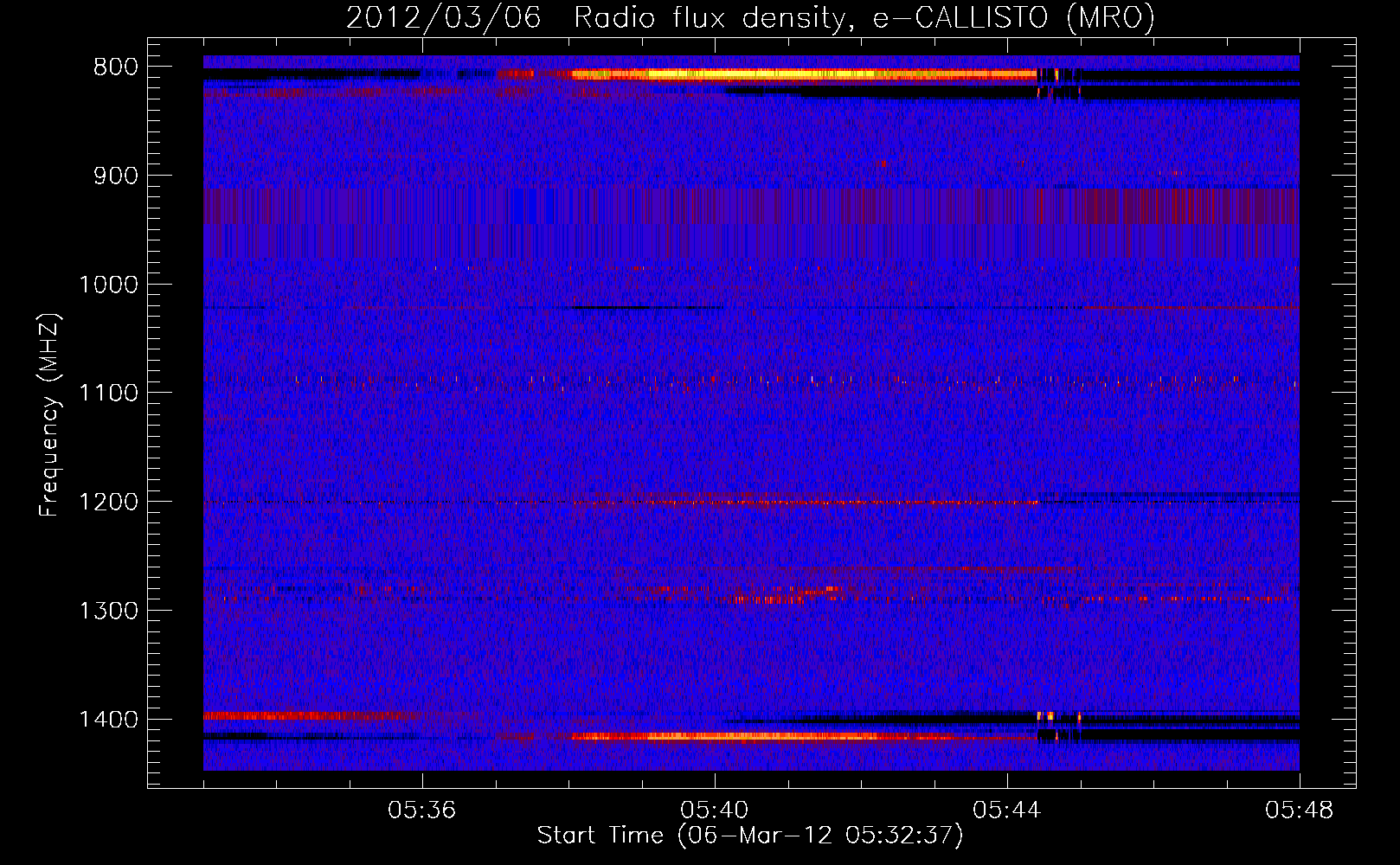This screenshot has width=1400, height=865.
Task: Click the "1100" frequency axis label
Action: click(108, 394)
